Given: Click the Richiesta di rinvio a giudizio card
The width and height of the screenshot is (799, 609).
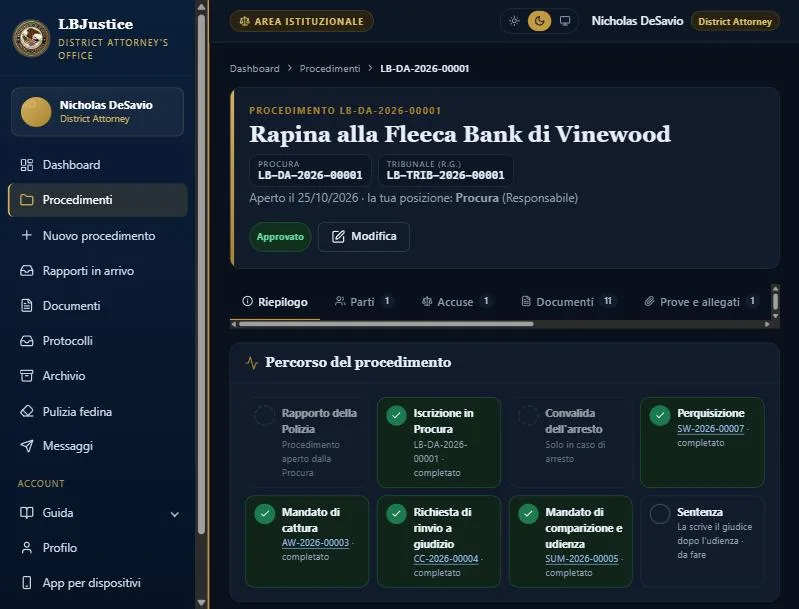Looking at the screenshot, I should pos(439,541).
